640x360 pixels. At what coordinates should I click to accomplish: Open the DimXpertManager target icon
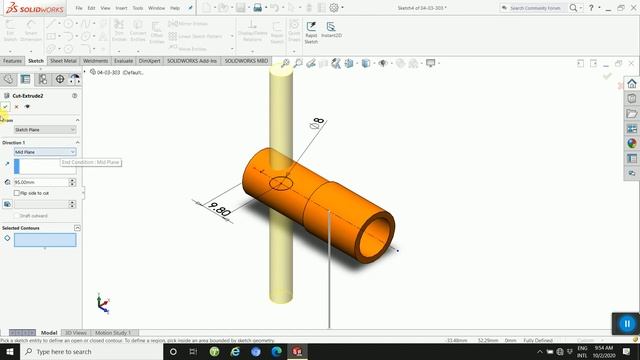tap(60, 79)
